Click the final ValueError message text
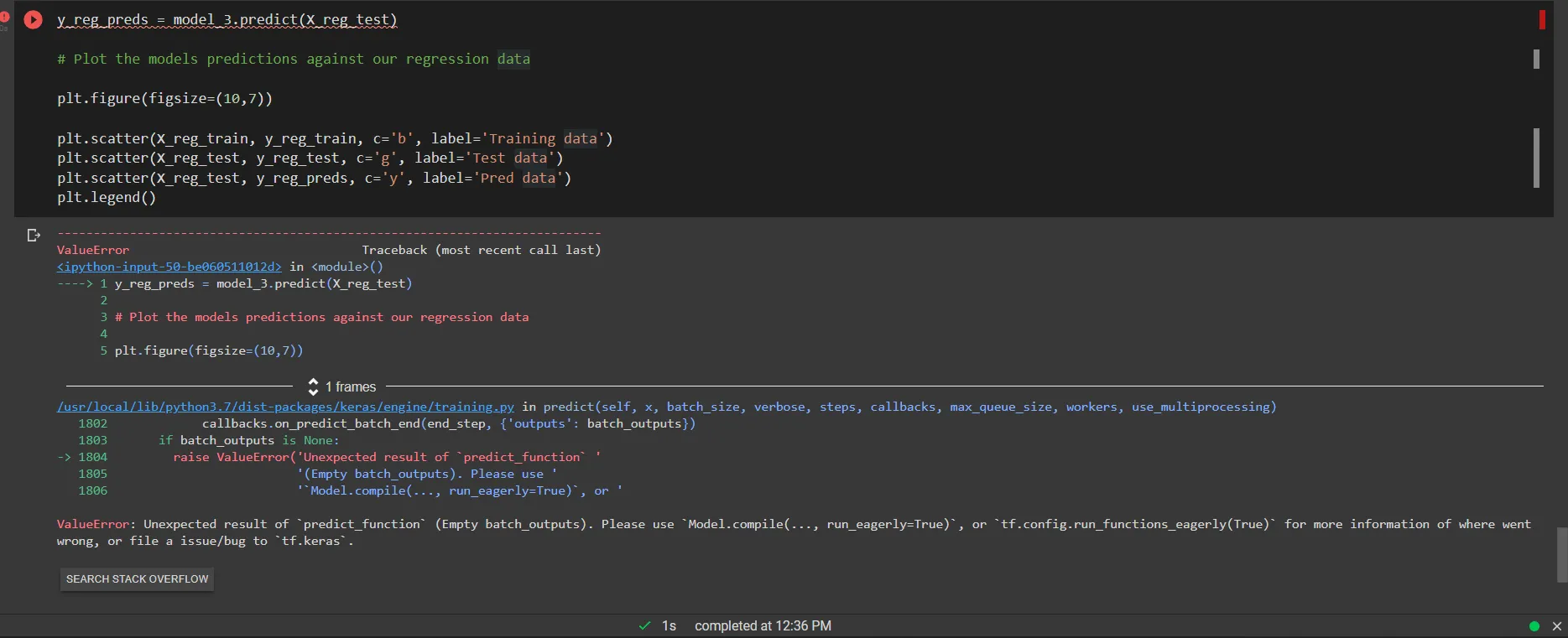Viewport: 1568px width, 638px height. coord(794,532)
